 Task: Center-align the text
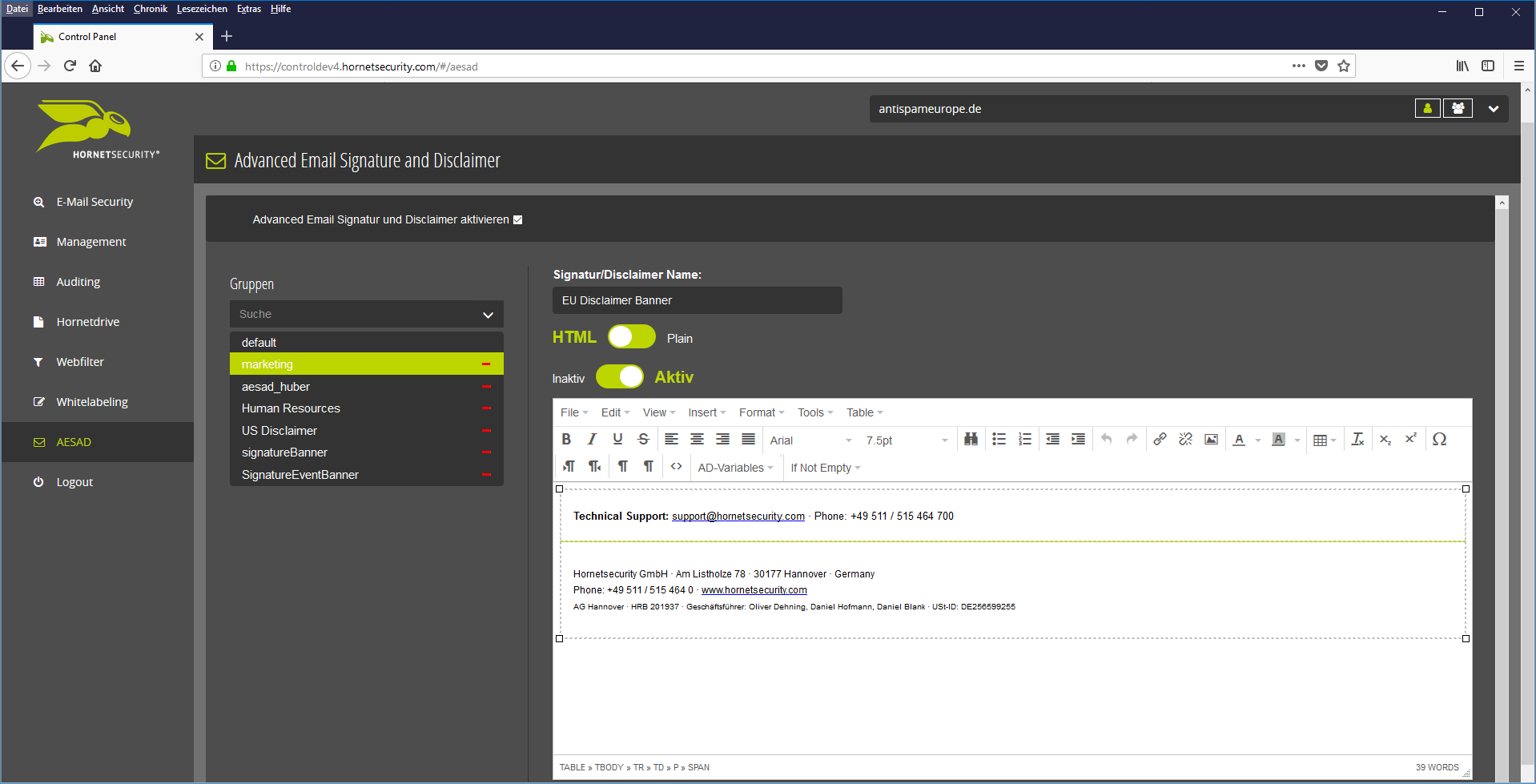[697, 439]
